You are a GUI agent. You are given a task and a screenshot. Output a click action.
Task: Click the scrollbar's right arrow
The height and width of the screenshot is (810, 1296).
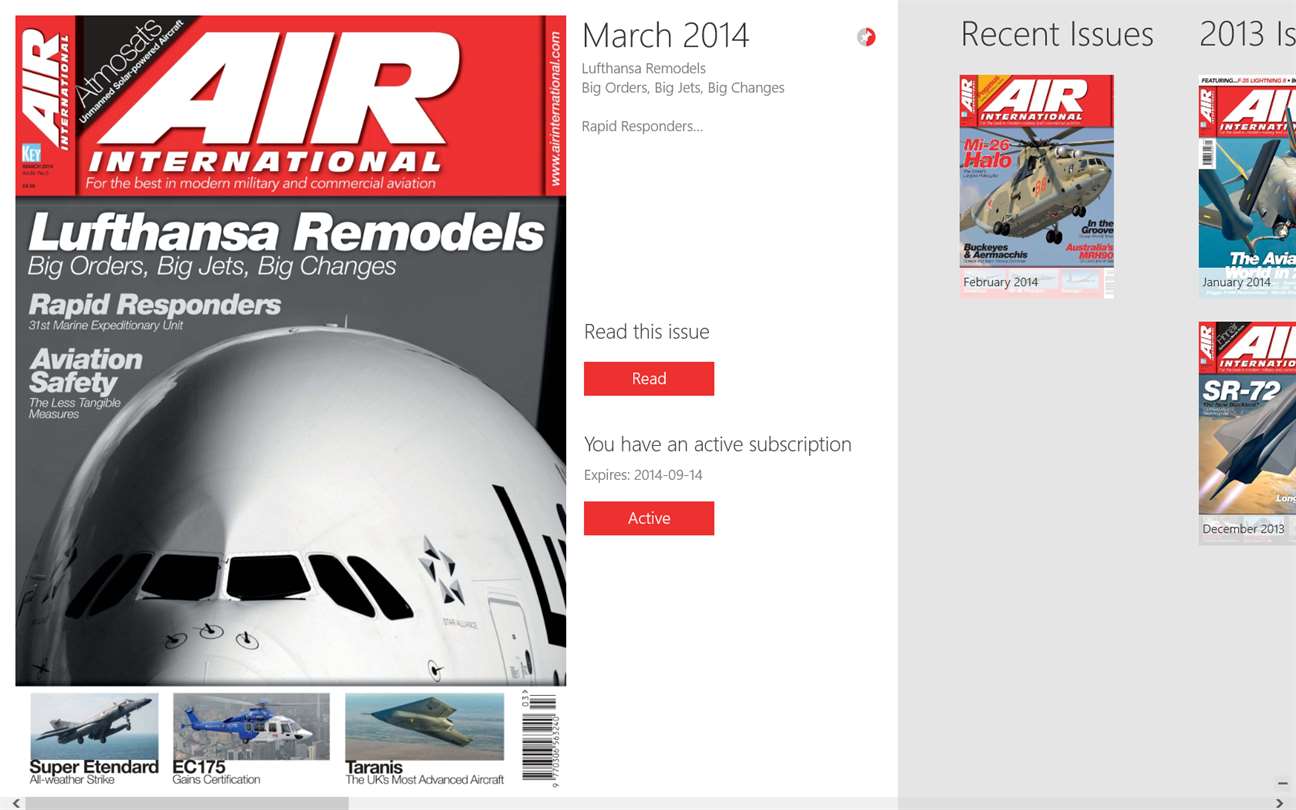[x=1280, y=803]
